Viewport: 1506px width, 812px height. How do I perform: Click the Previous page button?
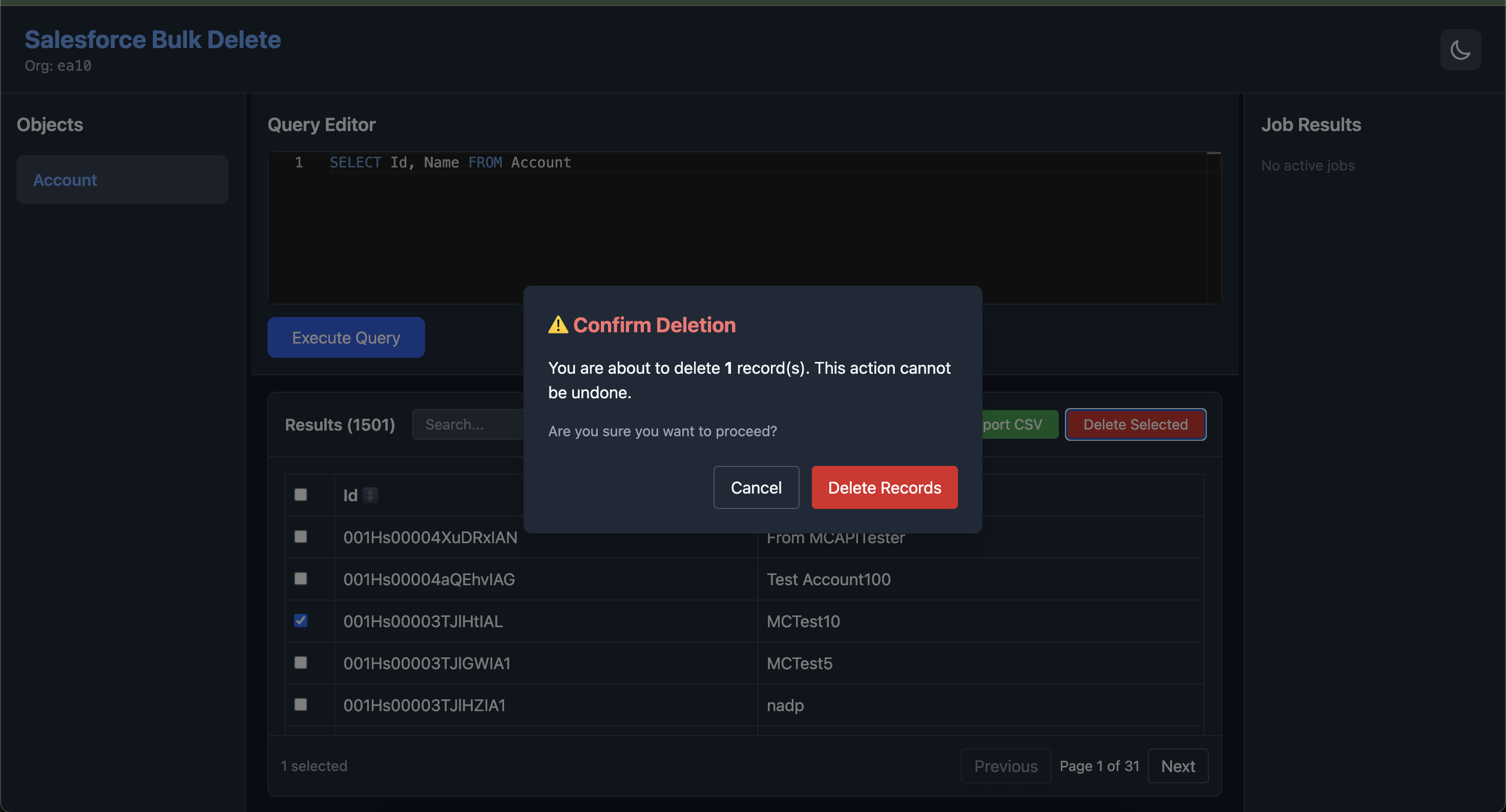(1006, 766)
